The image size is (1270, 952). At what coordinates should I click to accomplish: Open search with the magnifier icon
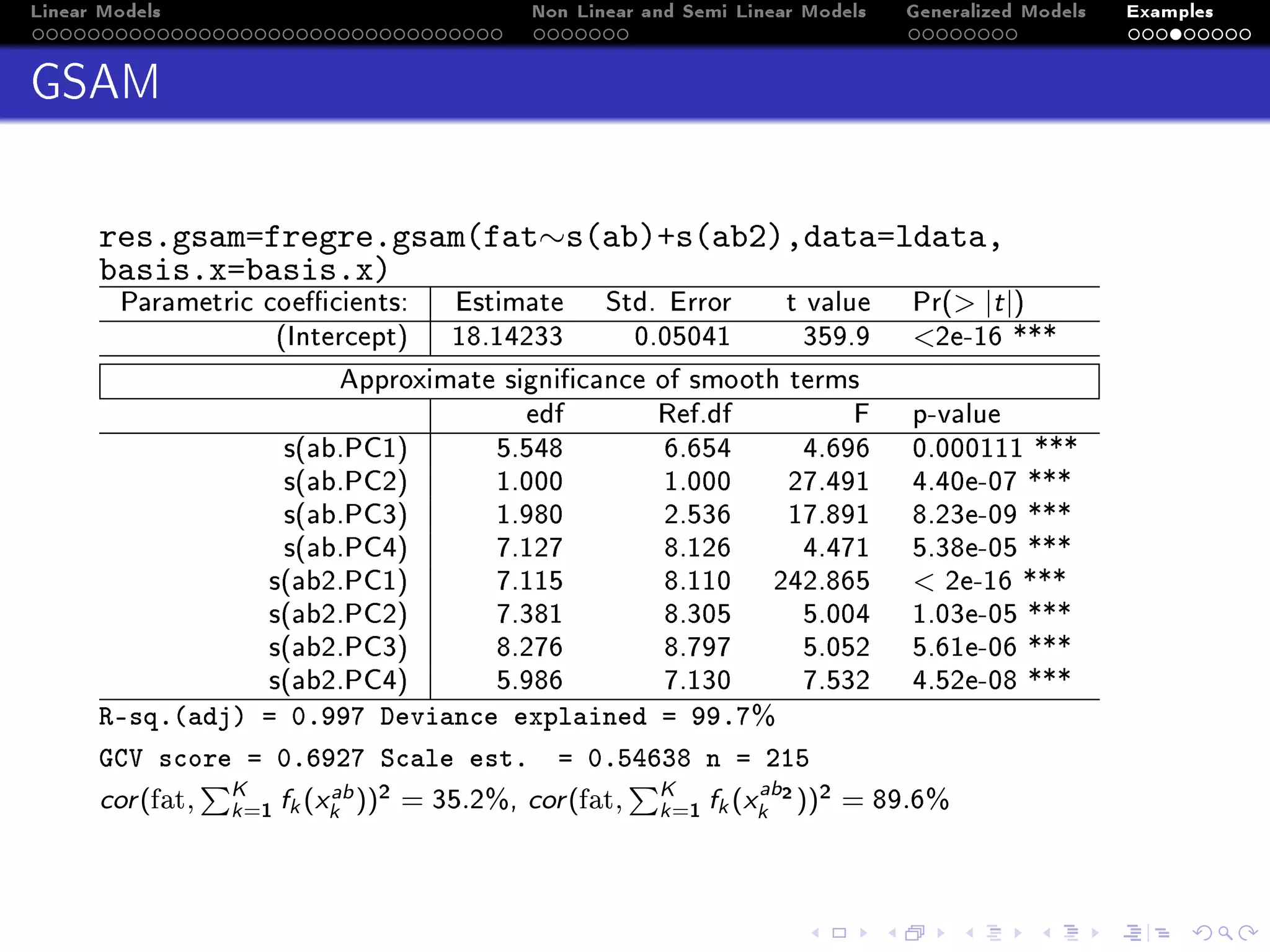[x=1225, y=933]
